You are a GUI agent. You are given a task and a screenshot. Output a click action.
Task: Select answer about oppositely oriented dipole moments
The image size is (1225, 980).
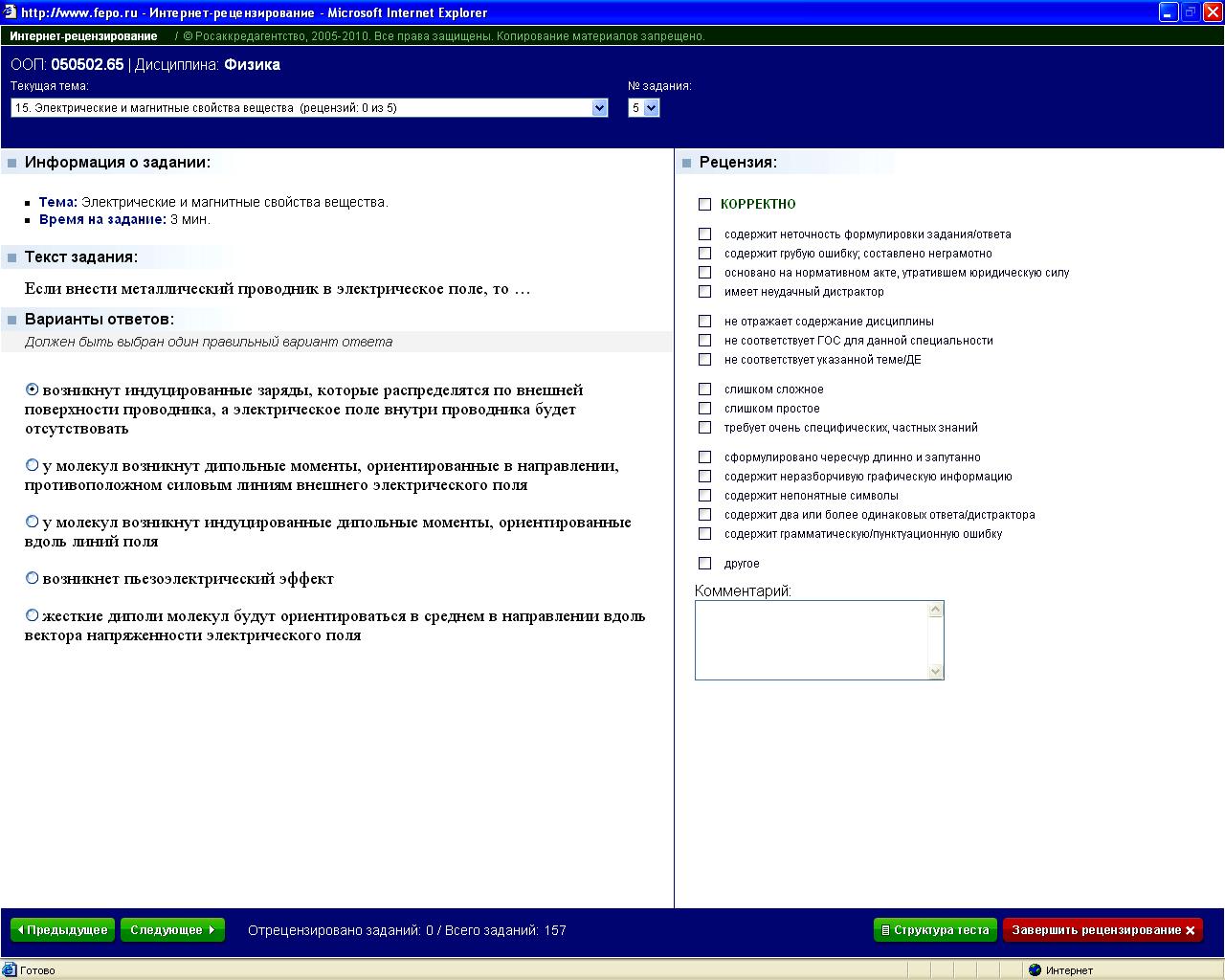pyautogui.click(x=33, y=465)
